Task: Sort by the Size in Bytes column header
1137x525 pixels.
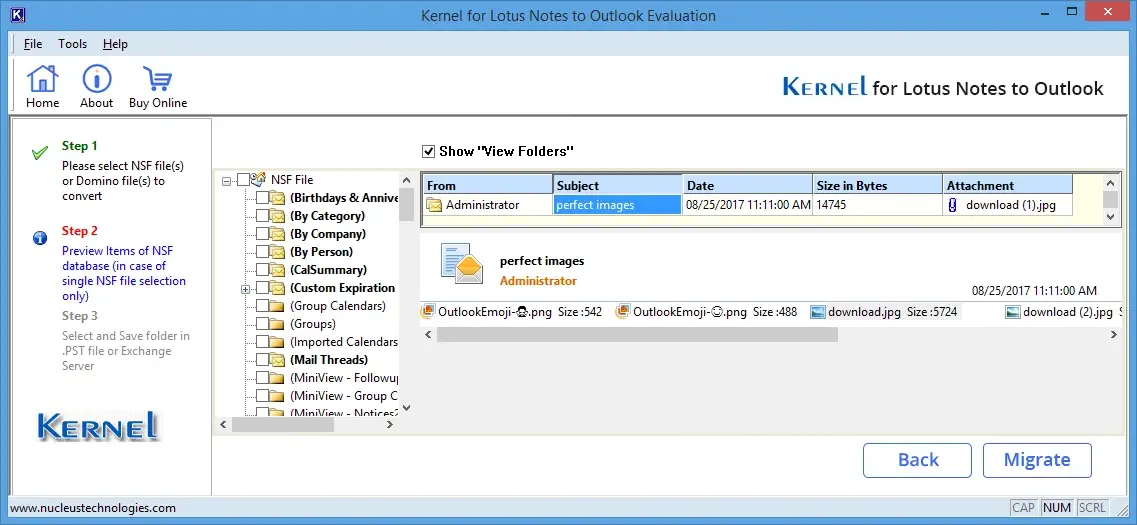Action: (x=877, y=185)
